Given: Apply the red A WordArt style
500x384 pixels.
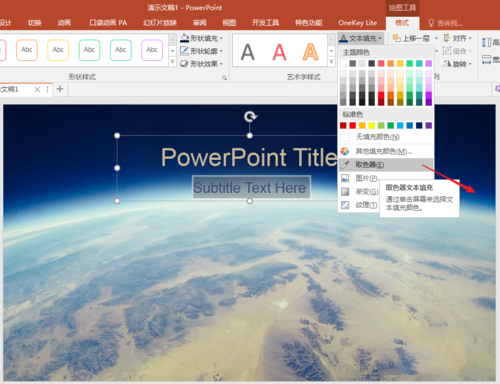Looking at the screenshot, I should [x=279, y=52].
